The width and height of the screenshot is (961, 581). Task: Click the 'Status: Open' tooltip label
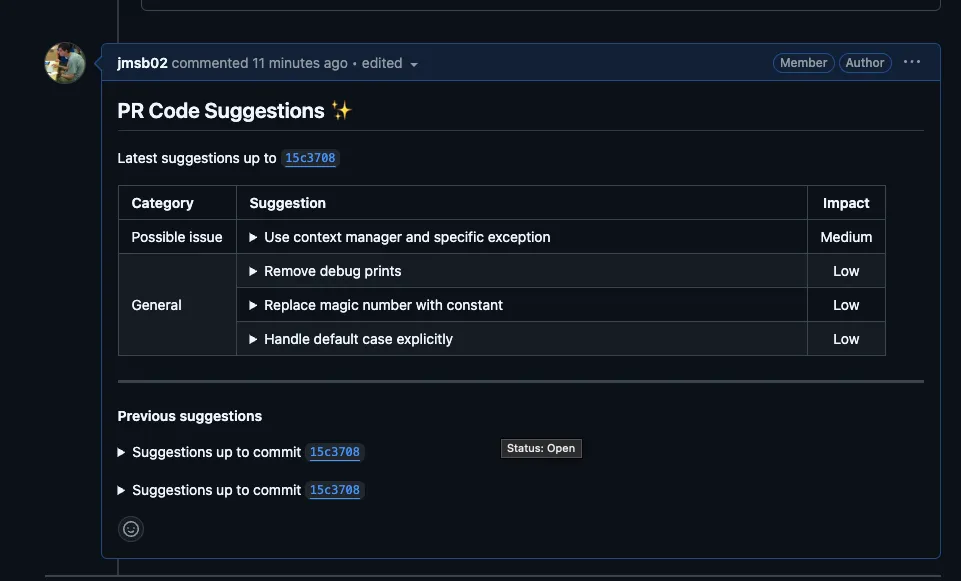(541, 449)
